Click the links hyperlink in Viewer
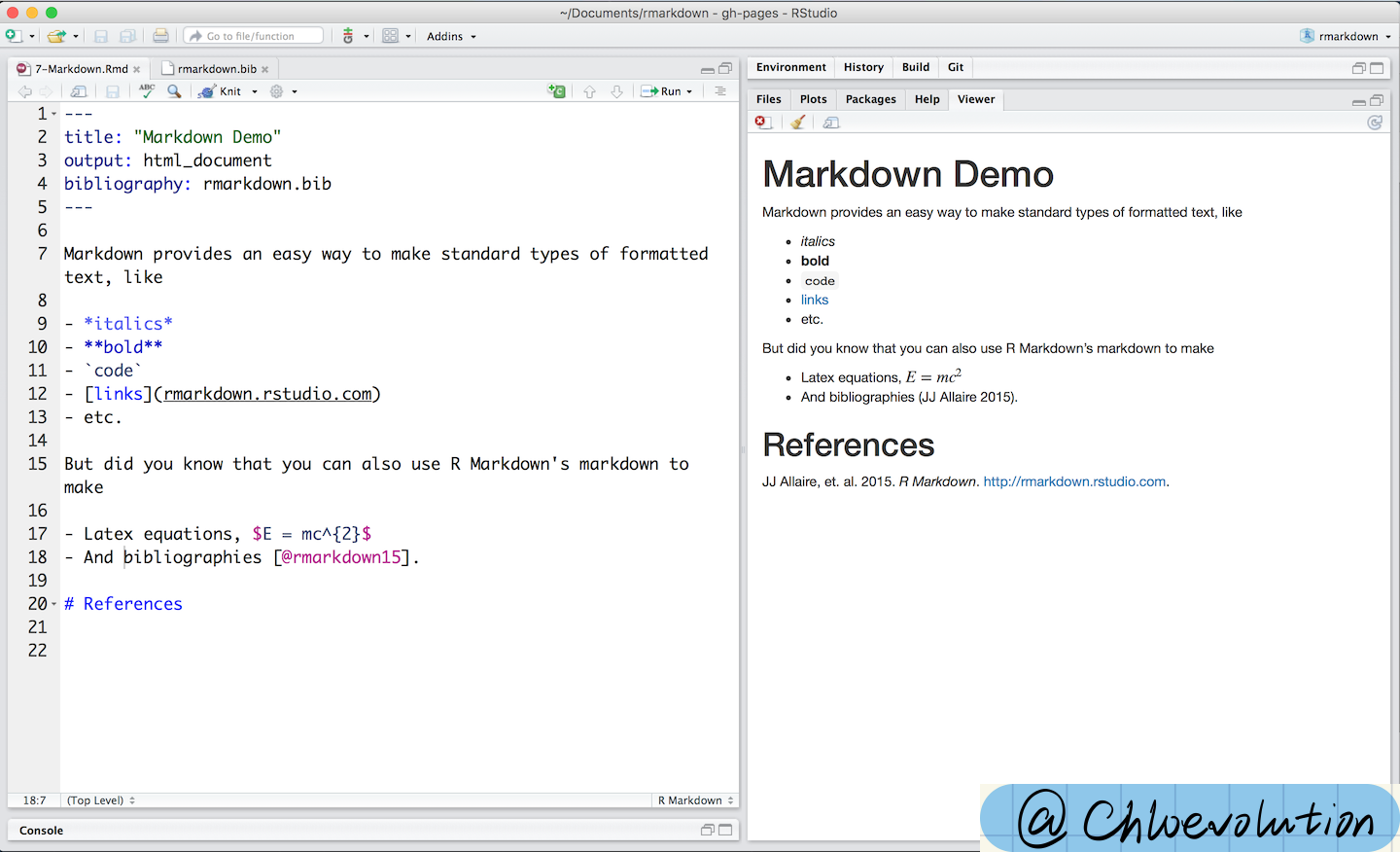Screen dimensions: 1400x852 815,300
